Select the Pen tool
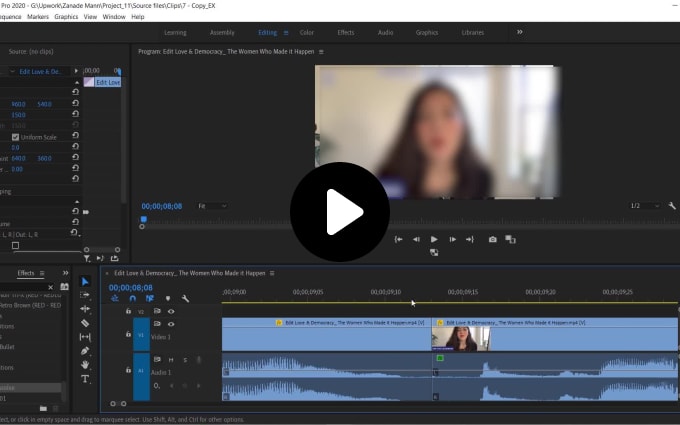Screen dimensions: 680x425 (85, 351)
